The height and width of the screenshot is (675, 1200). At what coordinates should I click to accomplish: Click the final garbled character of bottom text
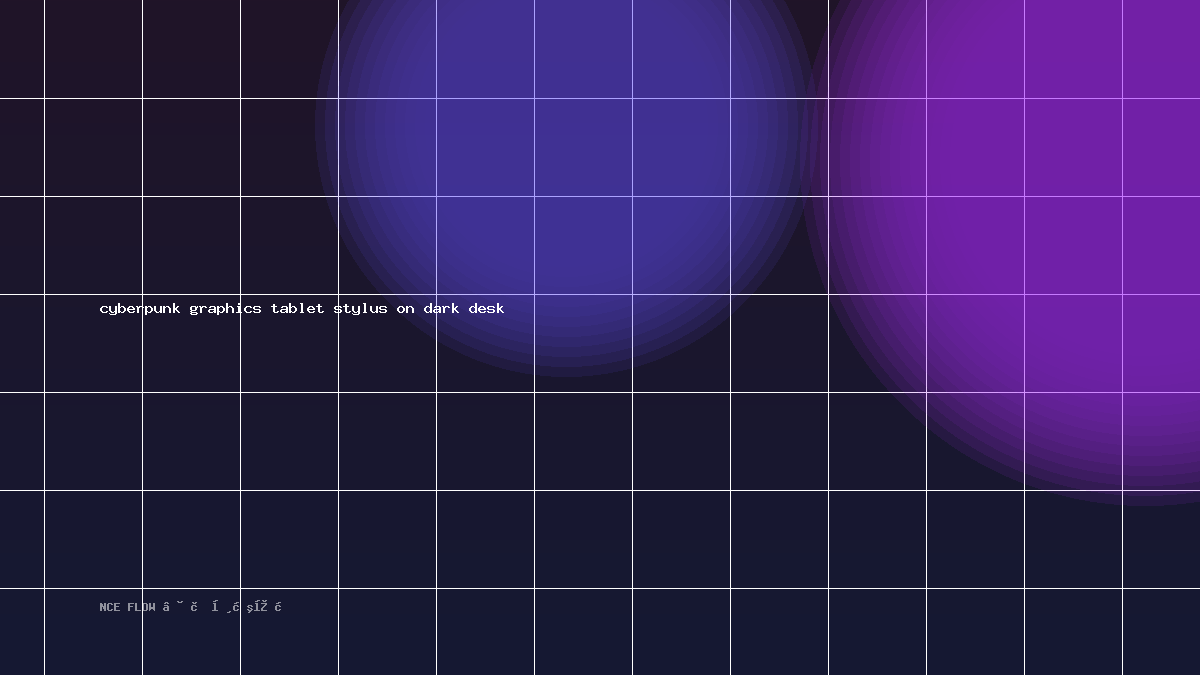pos(278,607)
